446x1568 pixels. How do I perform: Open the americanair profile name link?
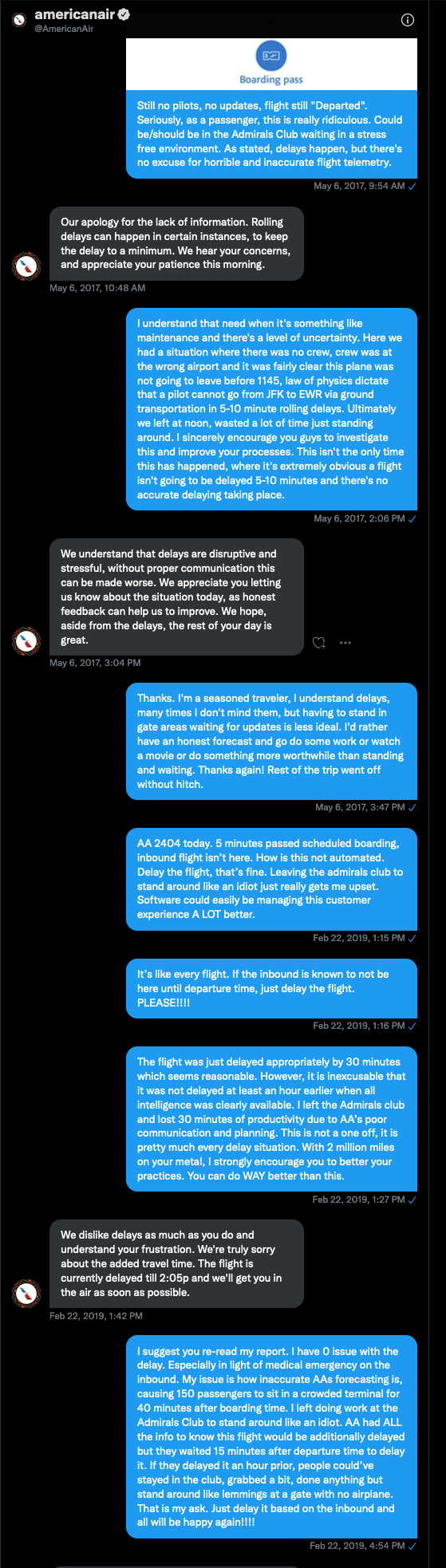pyautogui.click(x=75, y=14)
